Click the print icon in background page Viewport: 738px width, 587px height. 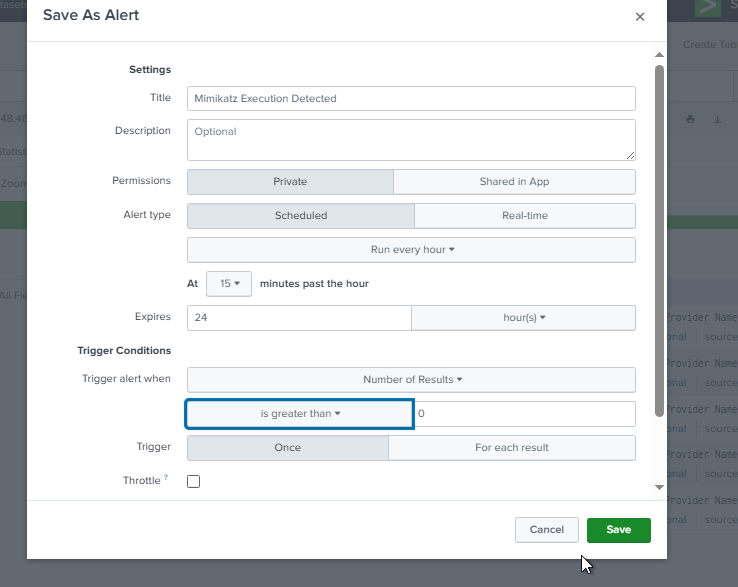click(x=690, y=119)
